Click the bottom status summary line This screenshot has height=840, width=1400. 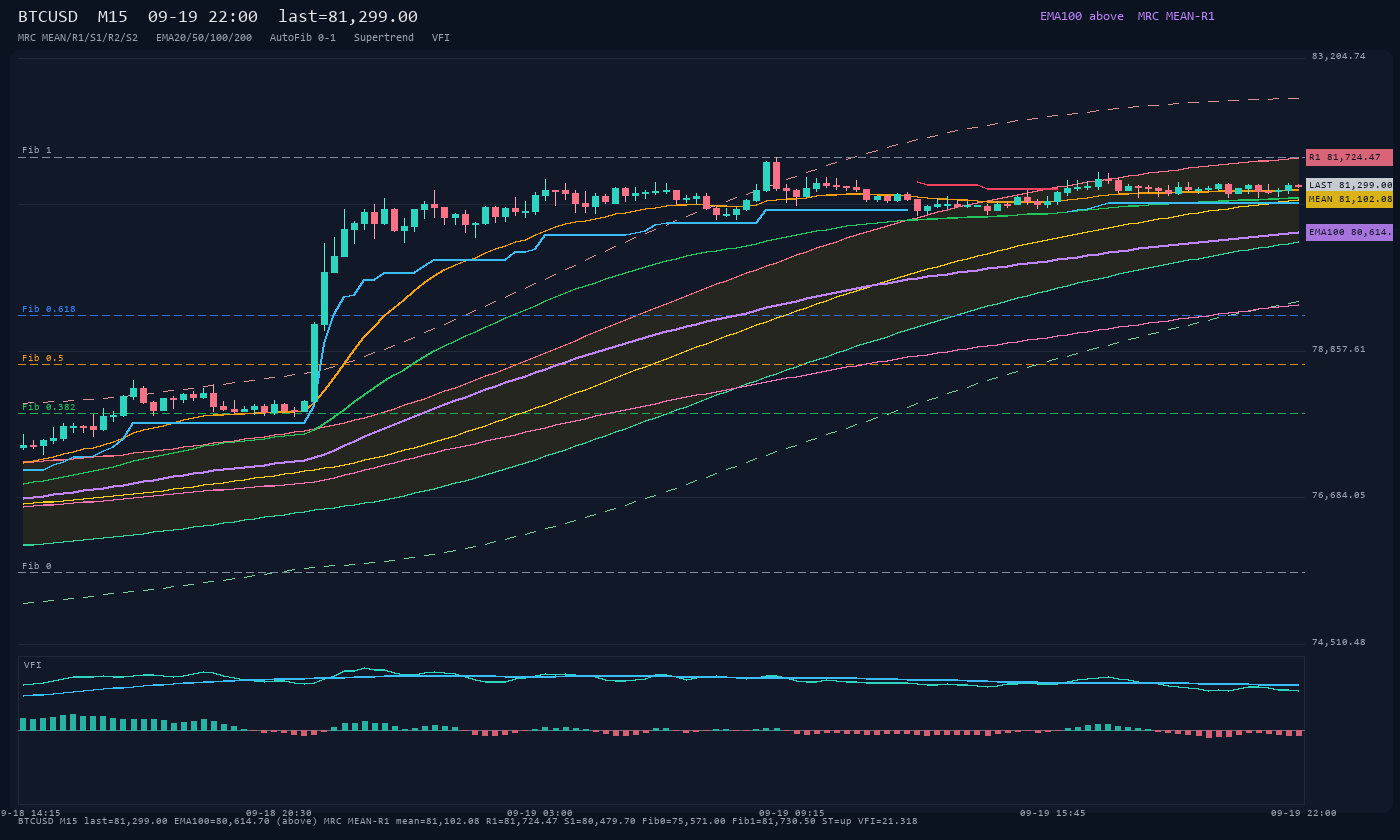click(x=468, y=821)
